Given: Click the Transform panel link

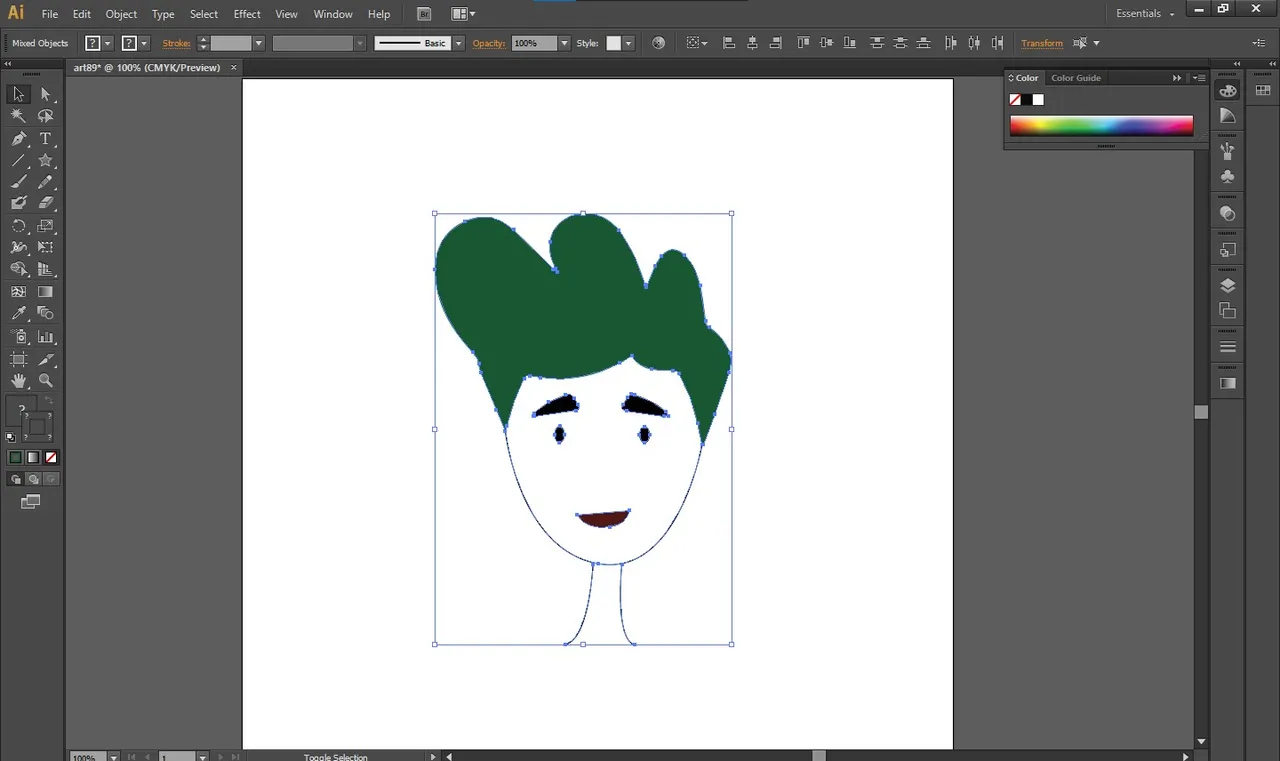Looking at the screenshot, I should pos(1042,43).
